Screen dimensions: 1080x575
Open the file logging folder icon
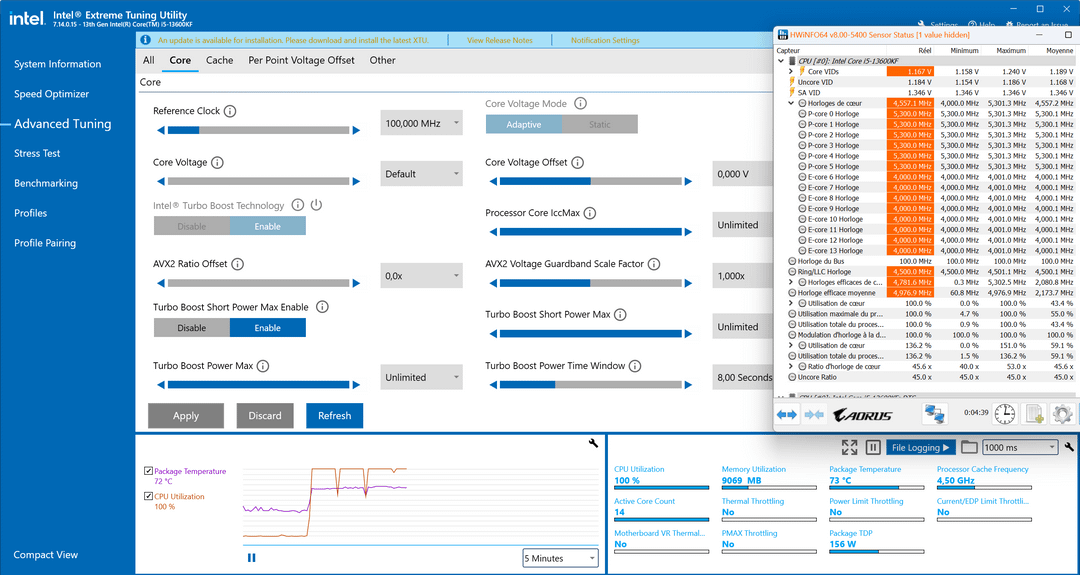point(969,448)
